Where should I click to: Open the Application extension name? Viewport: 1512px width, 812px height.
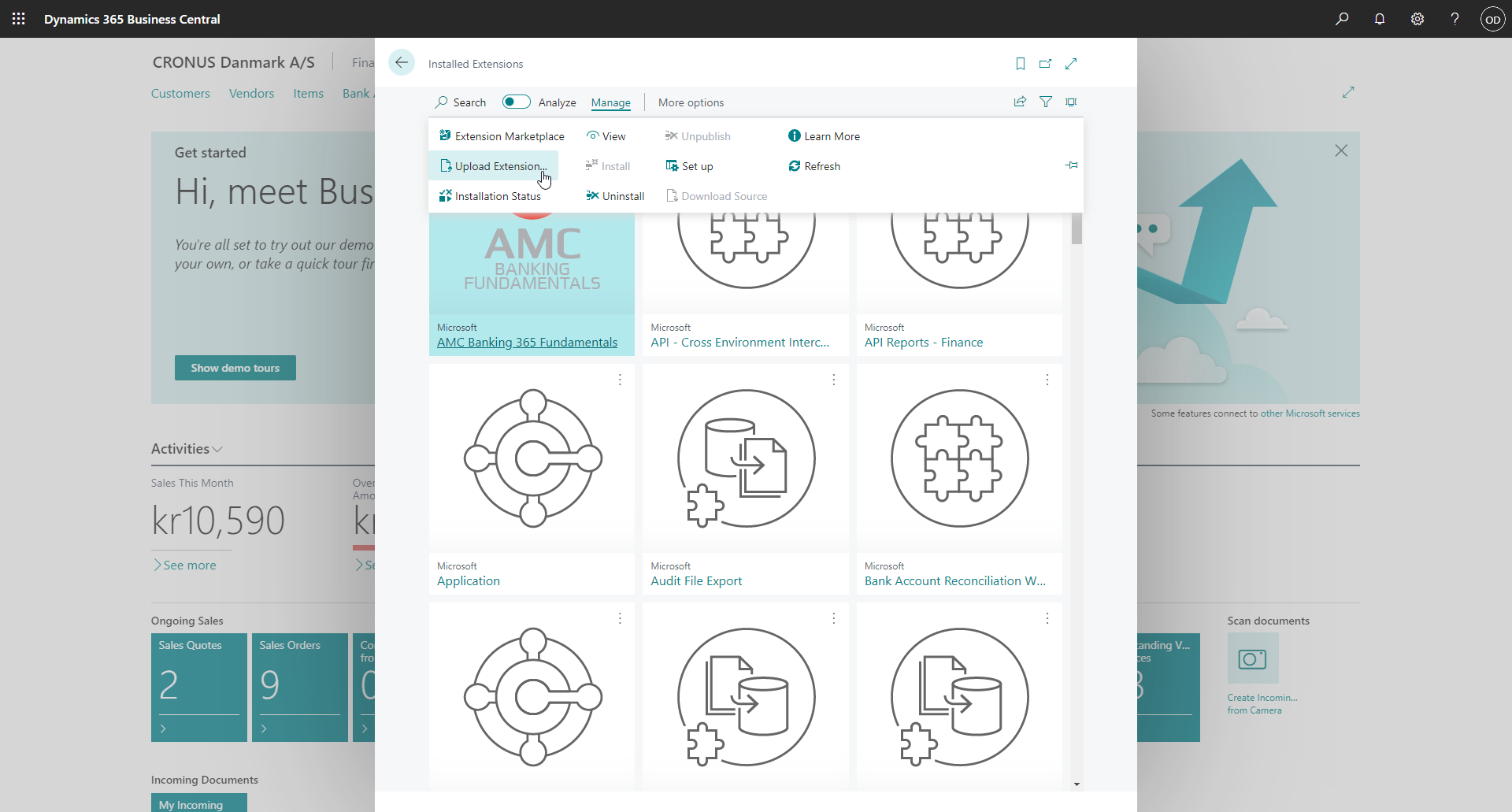469,581
